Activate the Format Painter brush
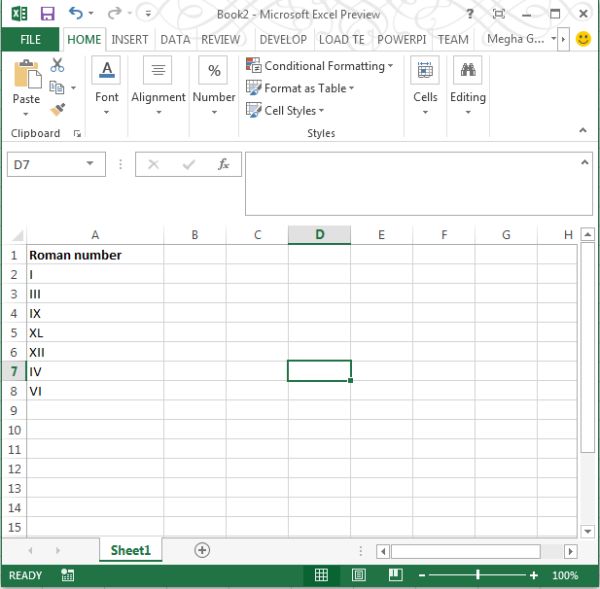 [57, 110]
